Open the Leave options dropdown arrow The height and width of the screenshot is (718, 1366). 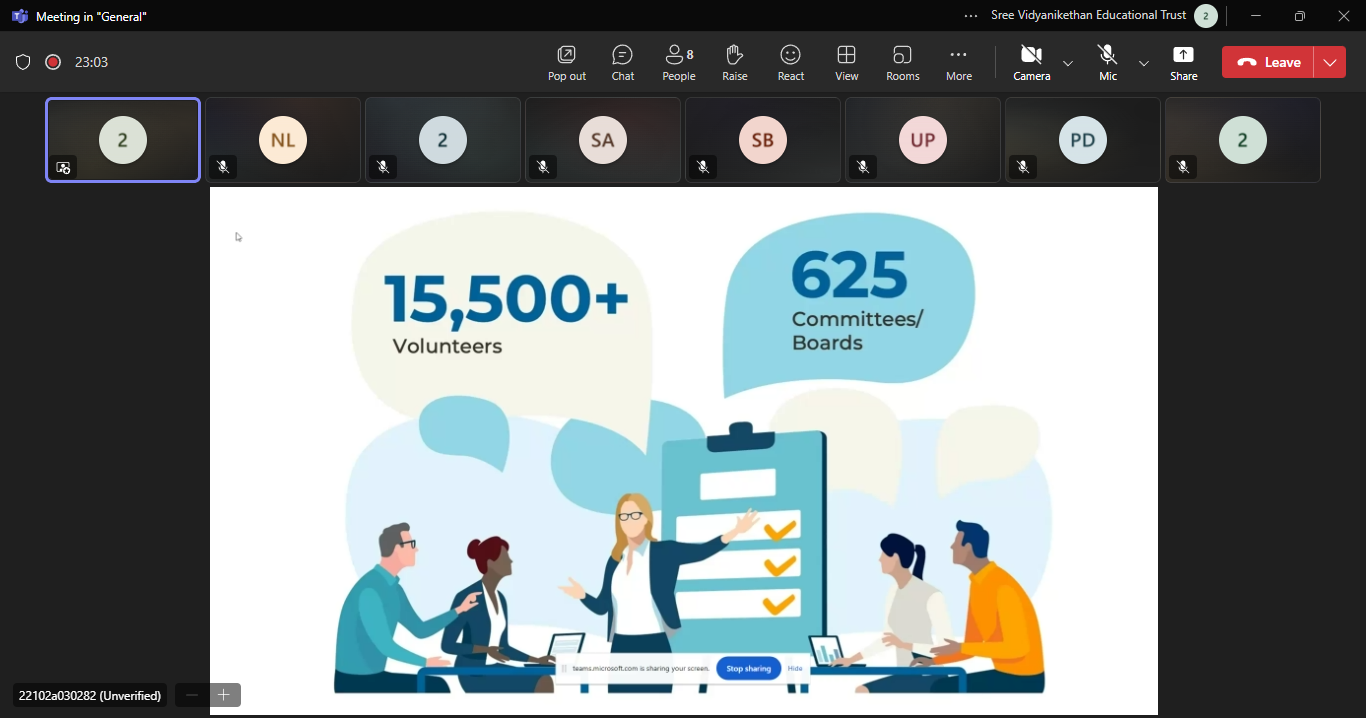click(x=1330, y=62)
